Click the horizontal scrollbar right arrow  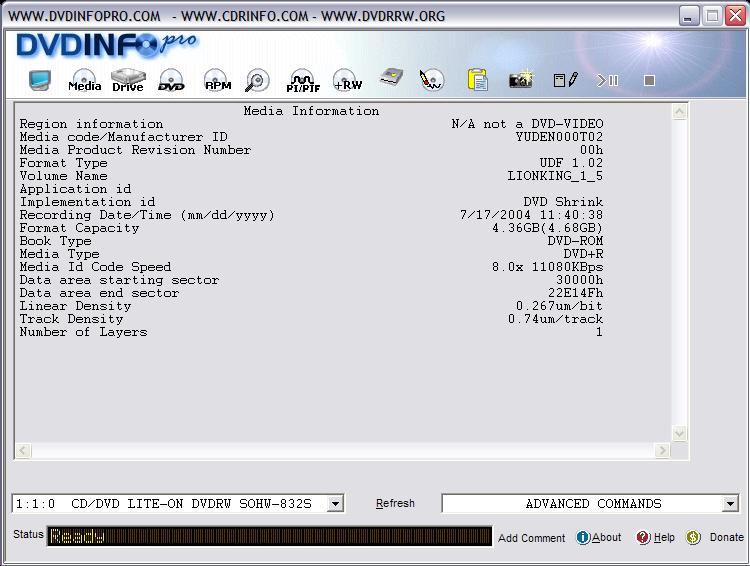[662, 450]
